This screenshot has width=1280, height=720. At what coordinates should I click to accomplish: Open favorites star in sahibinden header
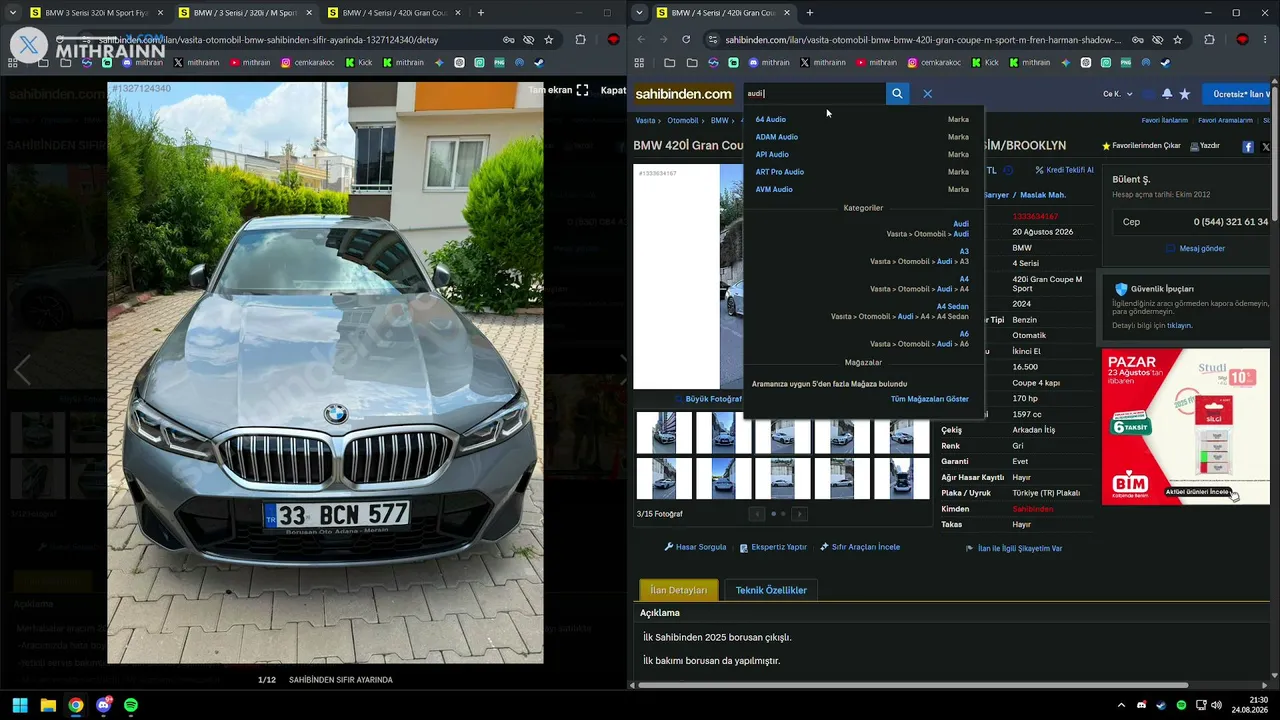pos(1185,94)
